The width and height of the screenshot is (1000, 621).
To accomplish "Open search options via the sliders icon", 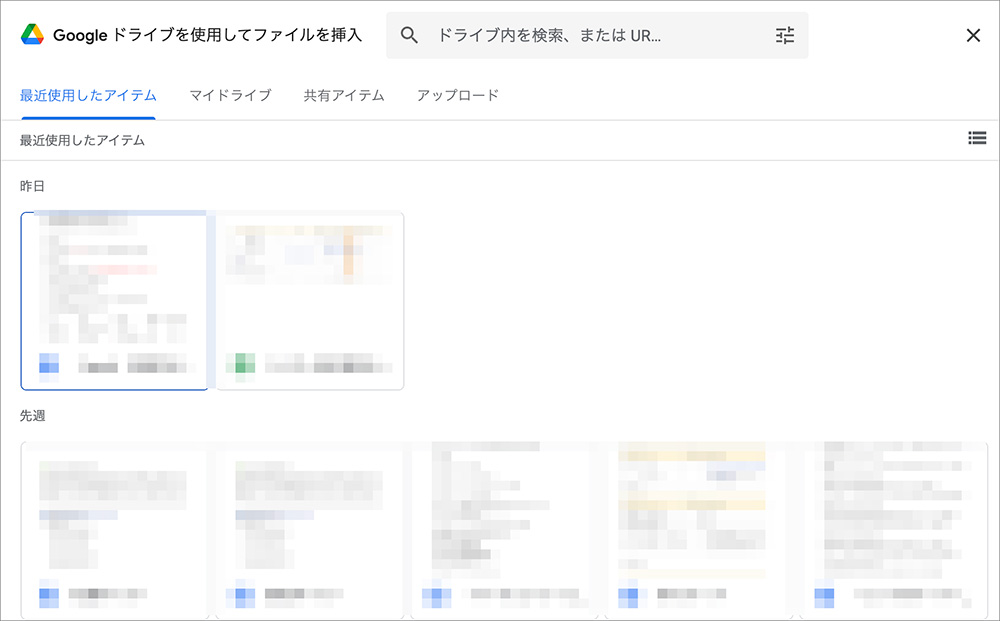I will tap(784, 34).
